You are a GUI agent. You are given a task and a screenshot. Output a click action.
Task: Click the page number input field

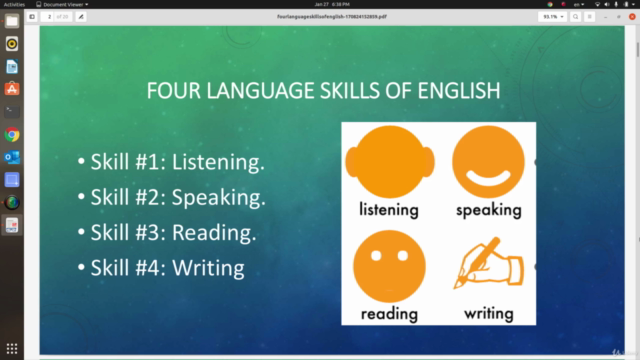click(x=47, y=17)
